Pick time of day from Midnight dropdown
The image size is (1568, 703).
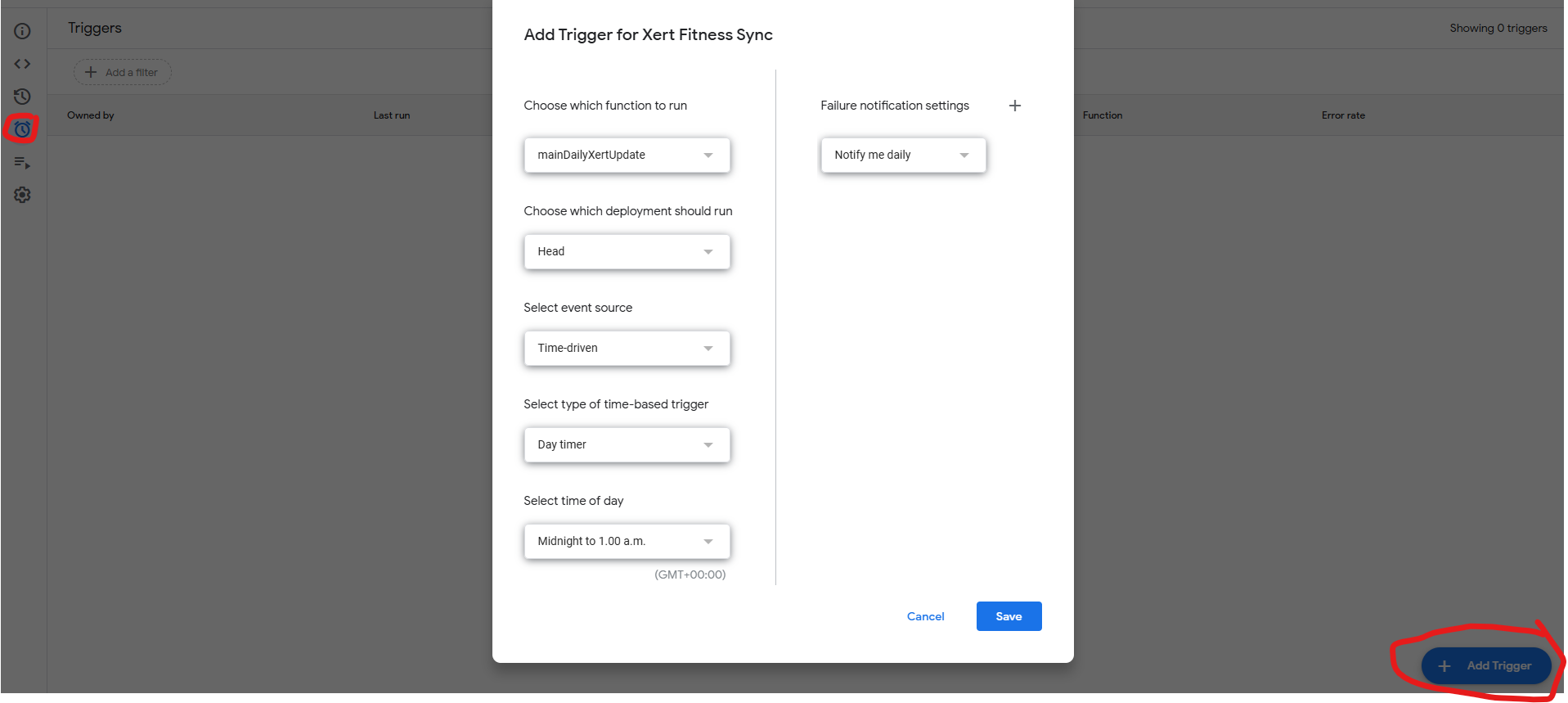pos(627,541)
